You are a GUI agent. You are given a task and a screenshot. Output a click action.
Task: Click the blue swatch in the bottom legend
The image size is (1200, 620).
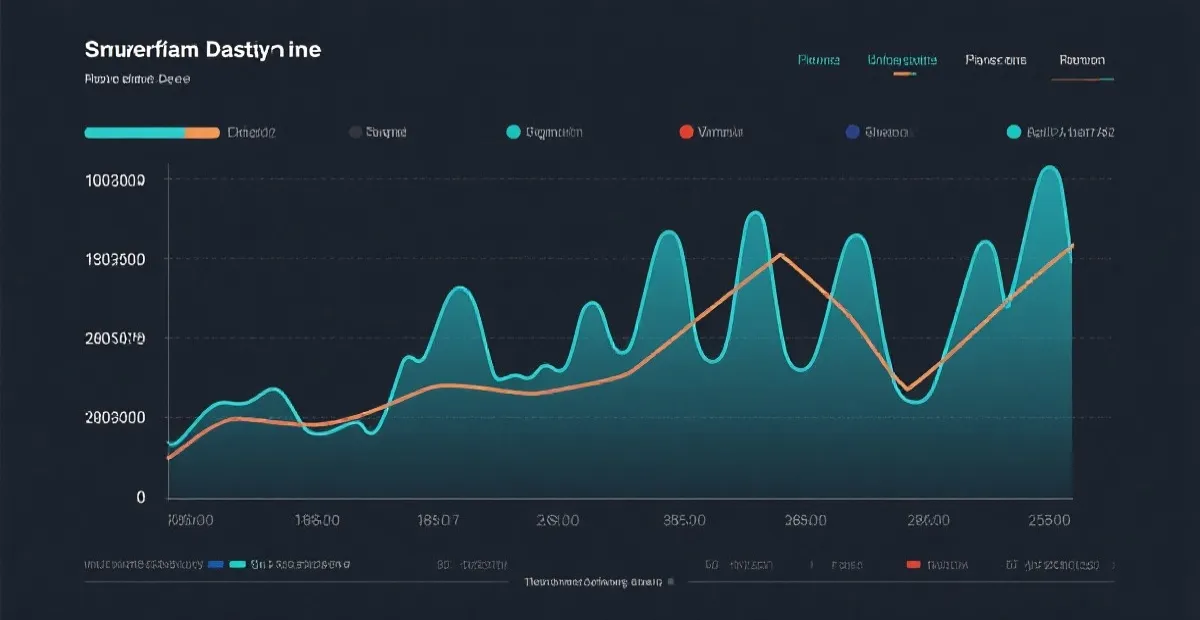click(x=215, y=565)
